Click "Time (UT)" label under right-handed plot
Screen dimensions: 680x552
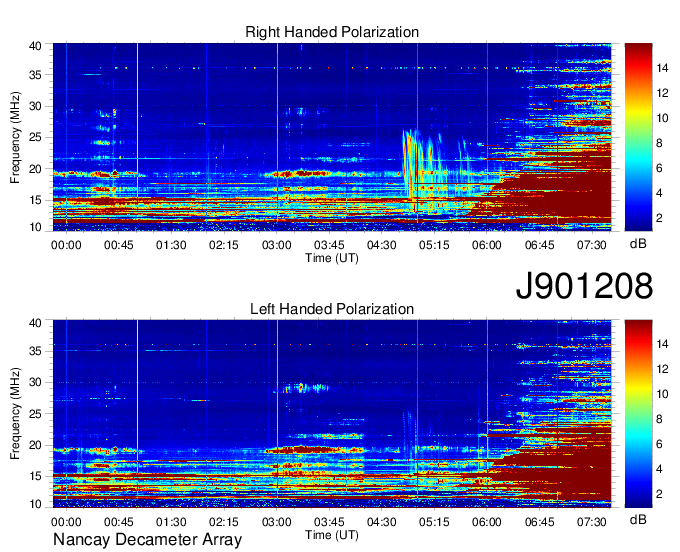[x=332, y=258]
